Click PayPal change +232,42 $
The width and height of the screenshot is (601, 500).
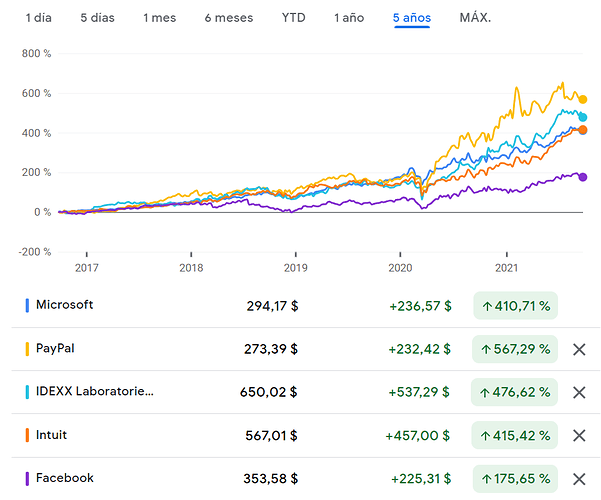coord(420,349)
